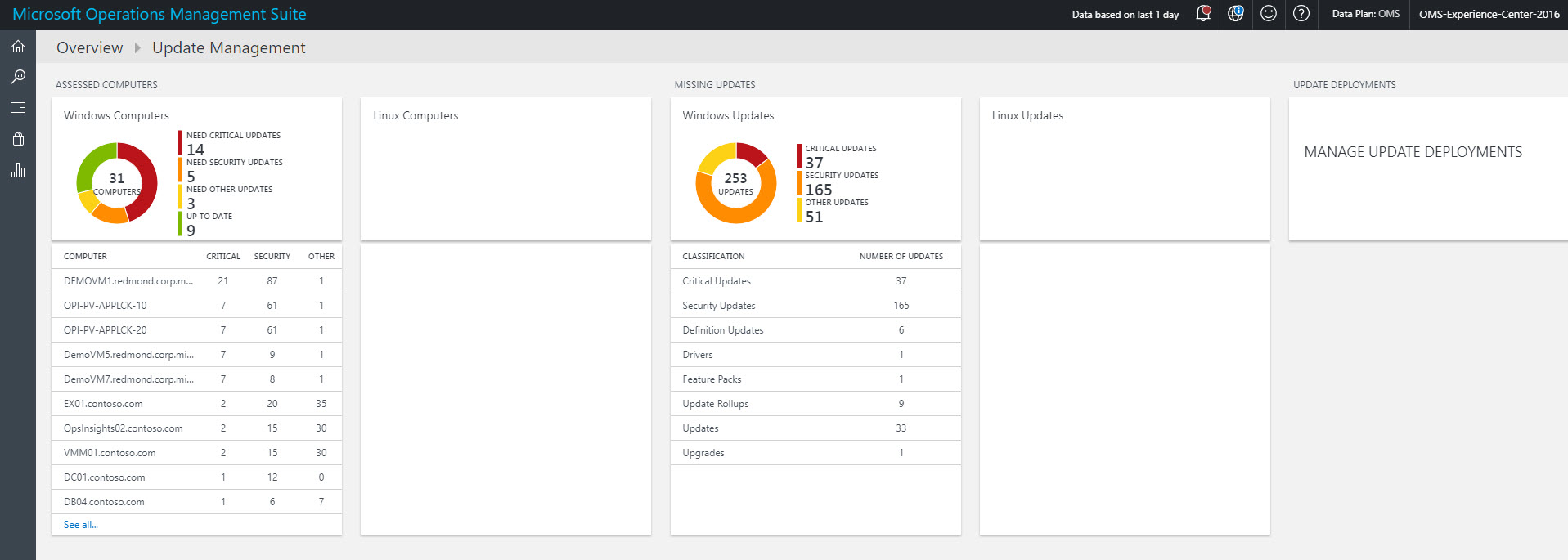Open Critical Updates classification row
This screenshot has width=1568, height=560.
(815, 281)
